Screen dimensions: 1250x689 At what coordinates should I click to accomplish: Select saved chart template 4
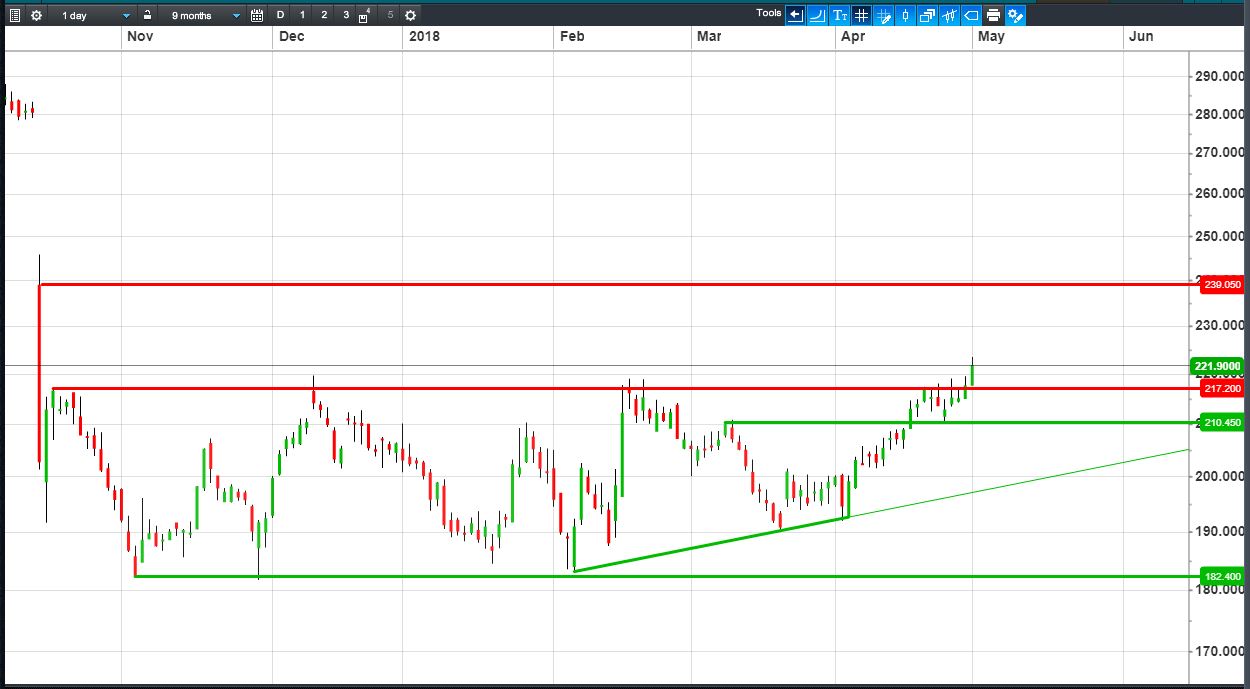[364, 16]
